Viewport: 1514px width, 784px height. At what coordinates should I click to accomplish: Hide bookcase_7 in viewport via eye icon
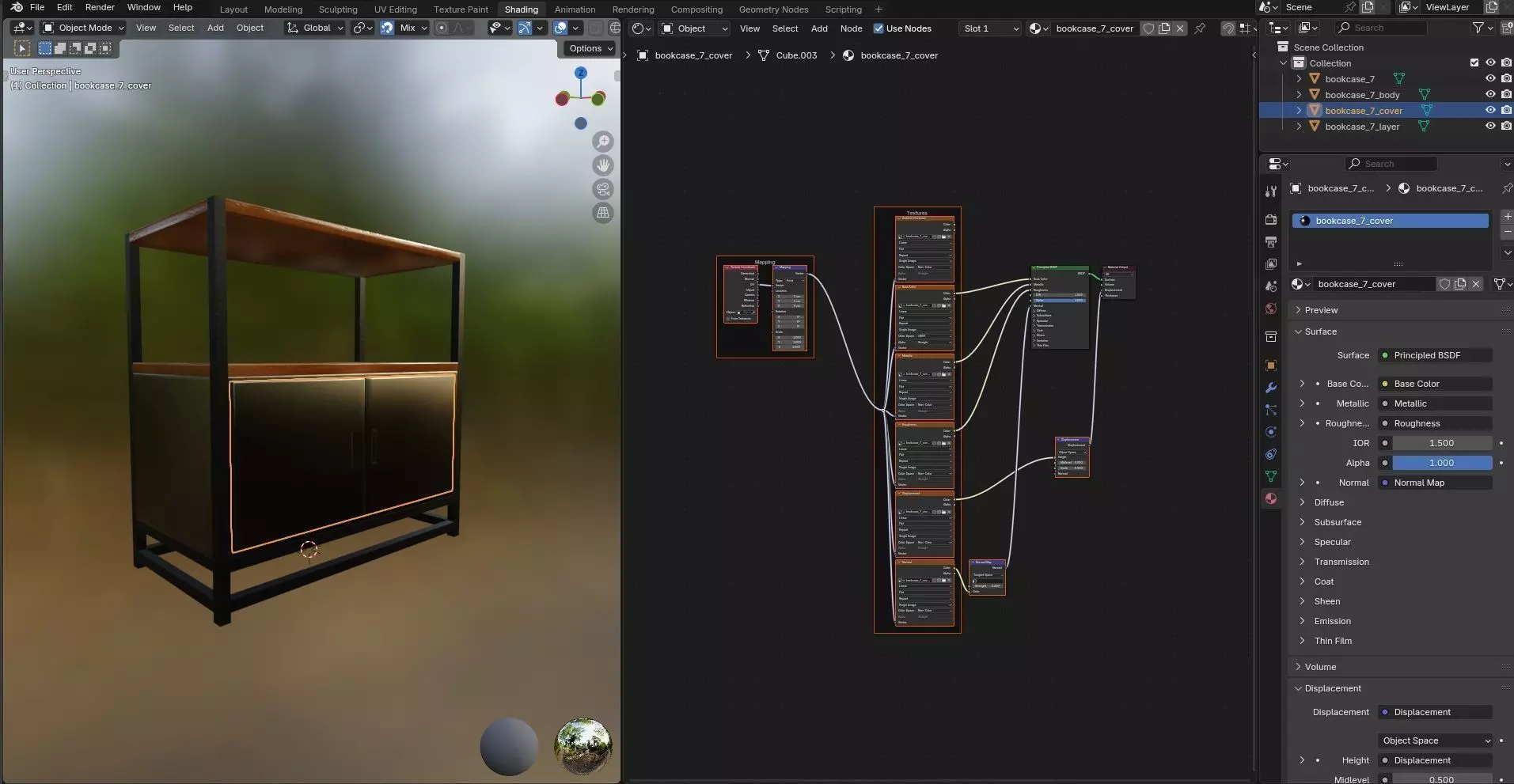tap(1490, 78)
